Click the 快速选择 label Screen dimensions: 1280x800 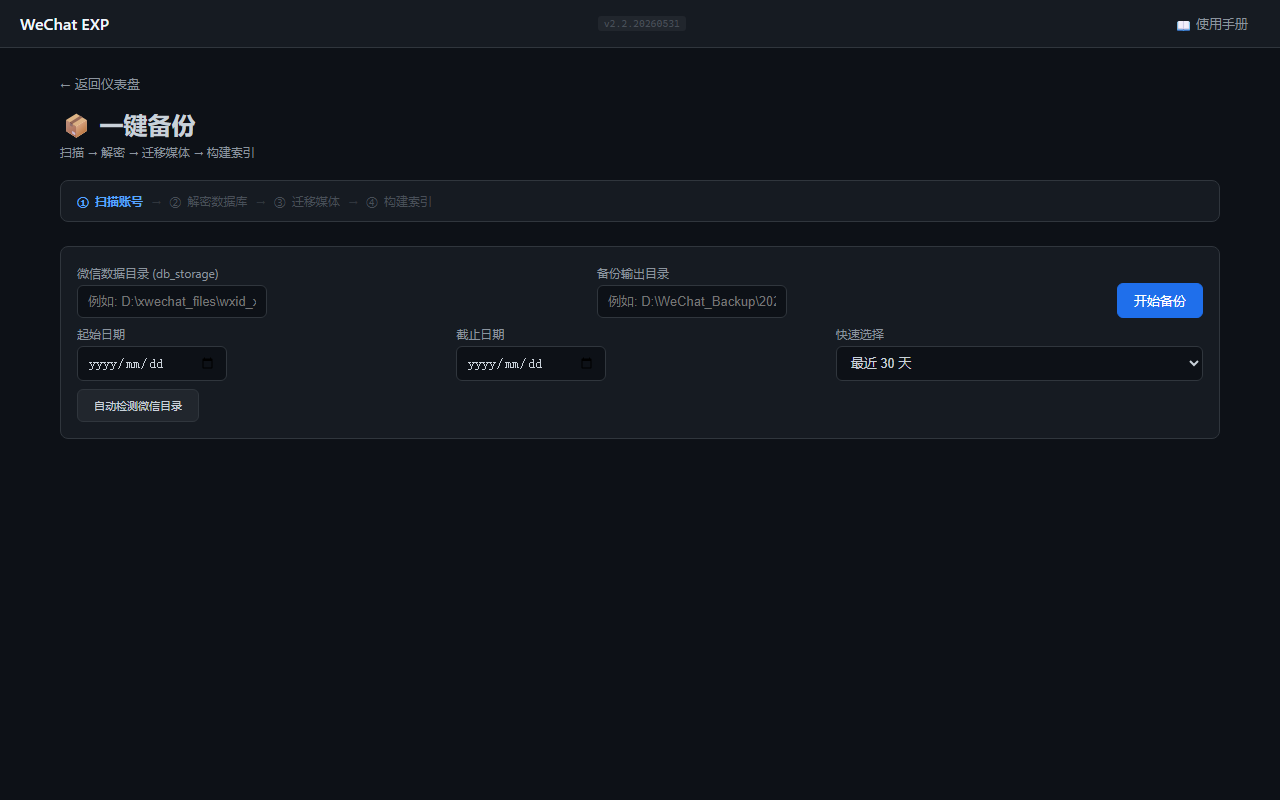pyautogui.click(x=860, y=334)
